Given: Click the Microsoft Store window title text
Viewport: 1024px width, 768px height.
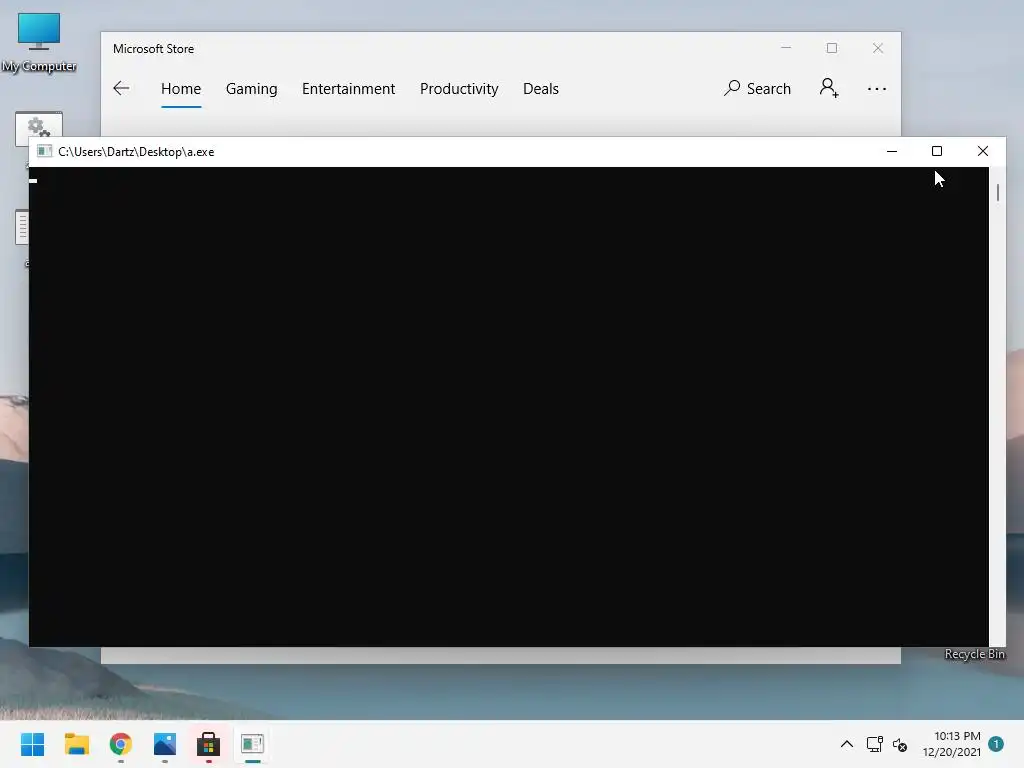Looking at the screenshot, I should pyautogui.click(x=153, y=49).
